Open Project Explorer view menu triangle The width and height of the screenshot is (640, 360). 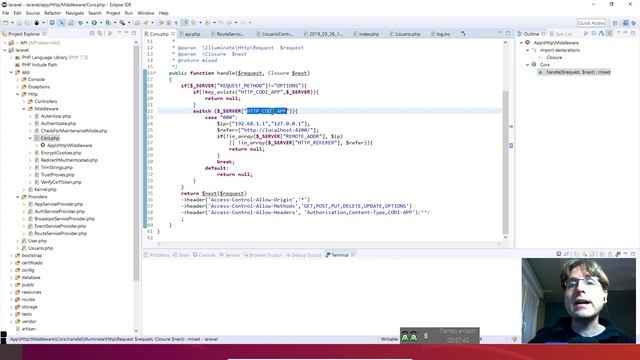click(120, 33)
